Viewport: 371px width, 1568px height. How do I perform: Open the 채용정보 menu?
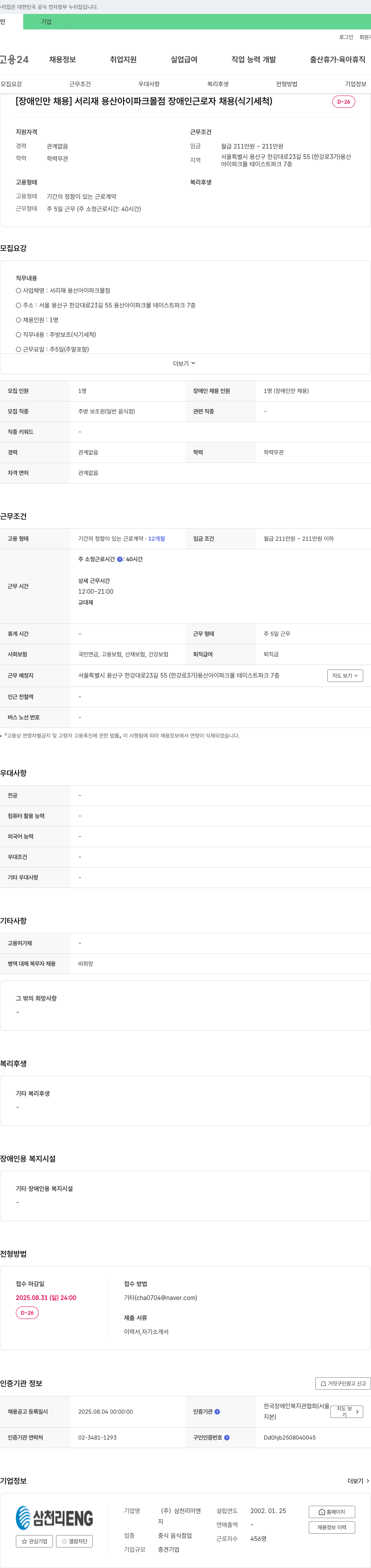63,60
